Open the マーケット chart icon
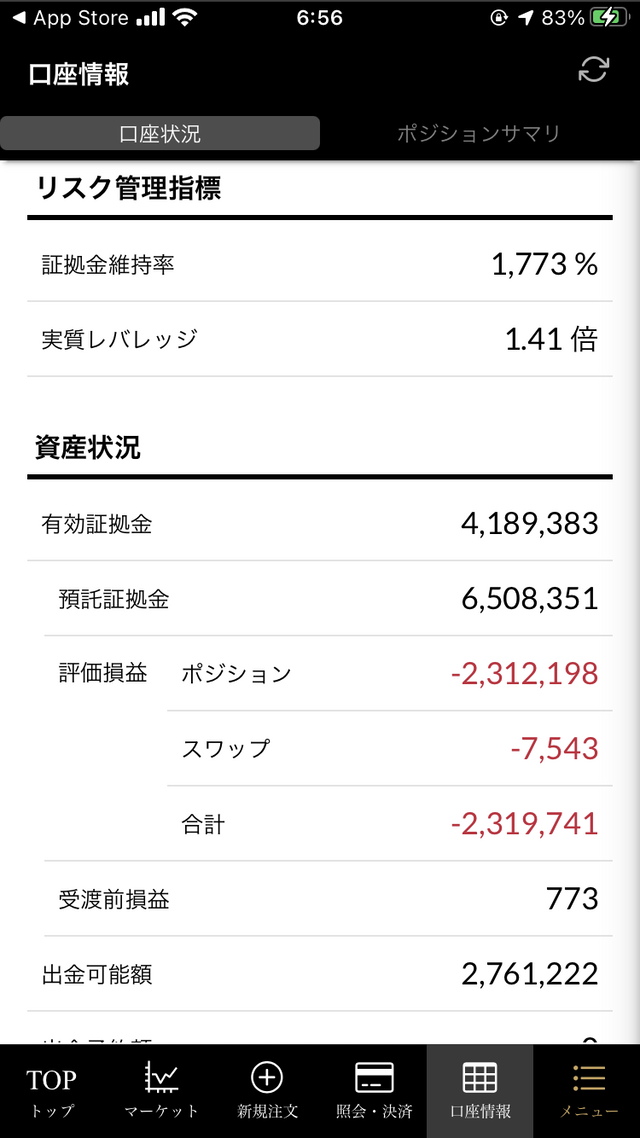The image size is (640, 1138). point(160,1077)
